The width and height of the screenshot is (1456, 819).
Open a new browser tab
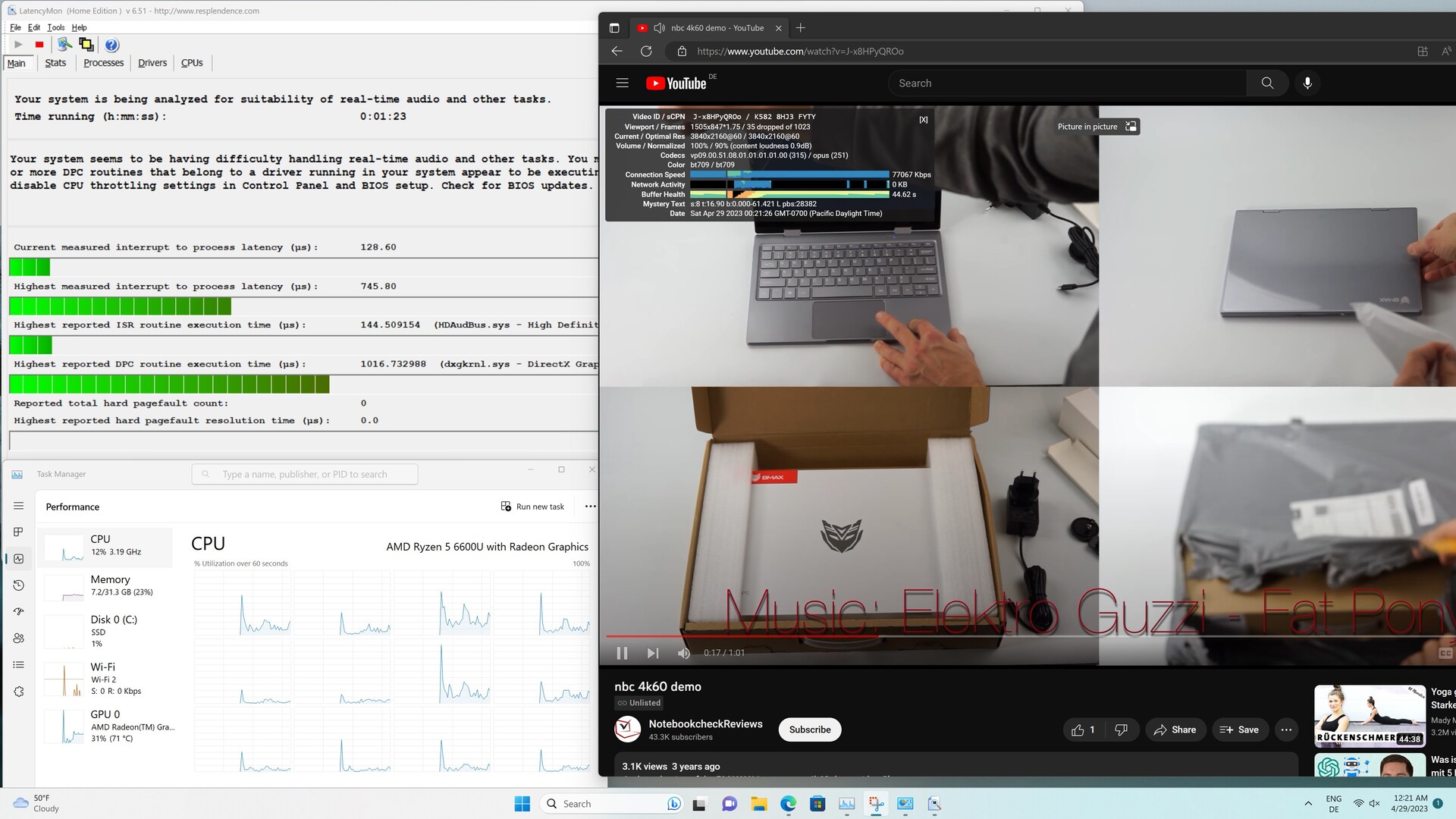tap(800, 28)
